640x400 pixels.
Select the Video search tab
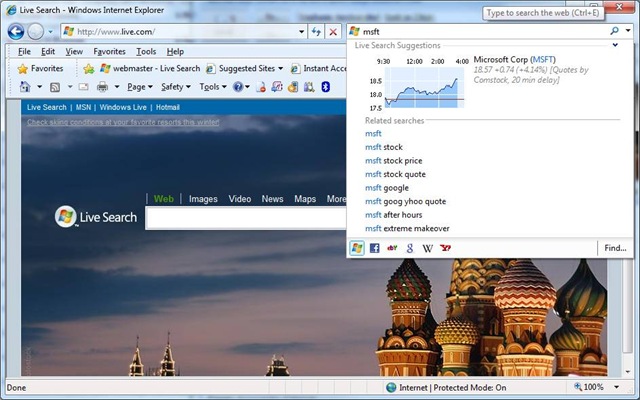click(x=240, y=199)
